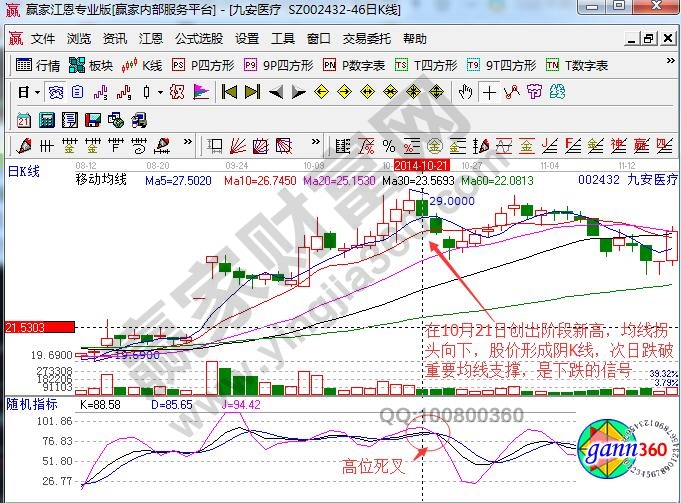Click the black right triangle arrow
Viewport: 681px width, 503px height.
(x=298, y=93)
